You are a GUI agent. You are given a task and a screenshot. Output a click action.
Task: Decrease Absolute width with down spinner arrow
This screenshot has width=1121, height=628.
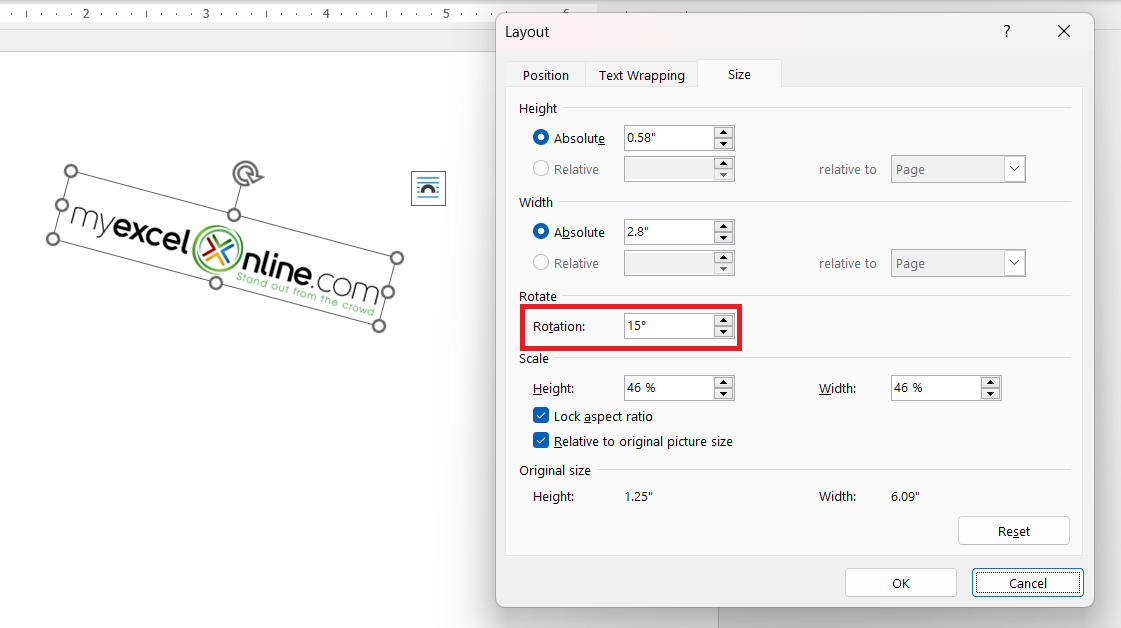coord(724,237)
